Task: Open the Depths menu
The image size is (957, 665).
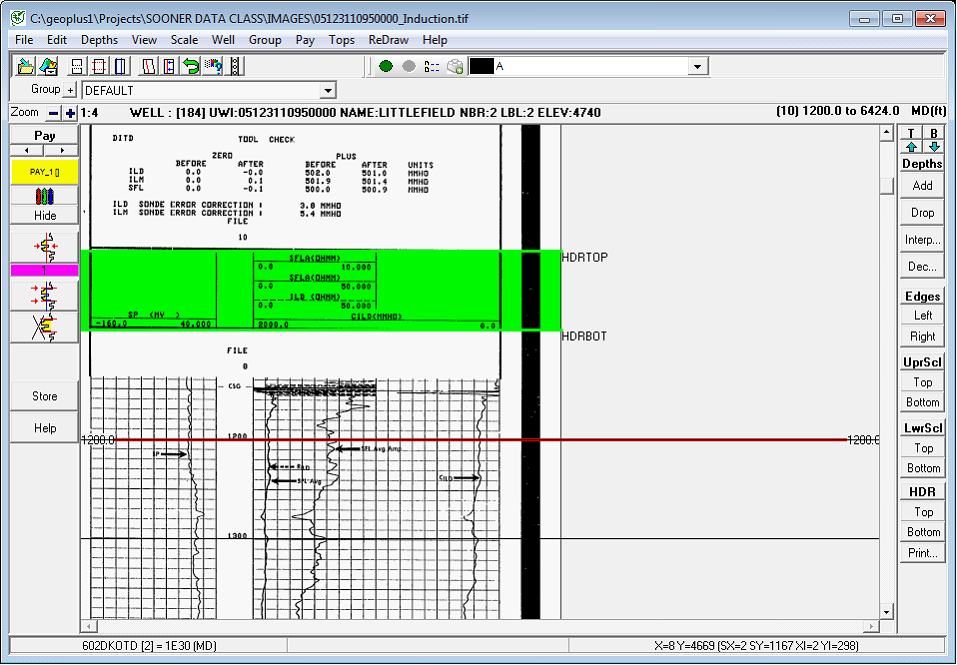Action: [99, 40]
